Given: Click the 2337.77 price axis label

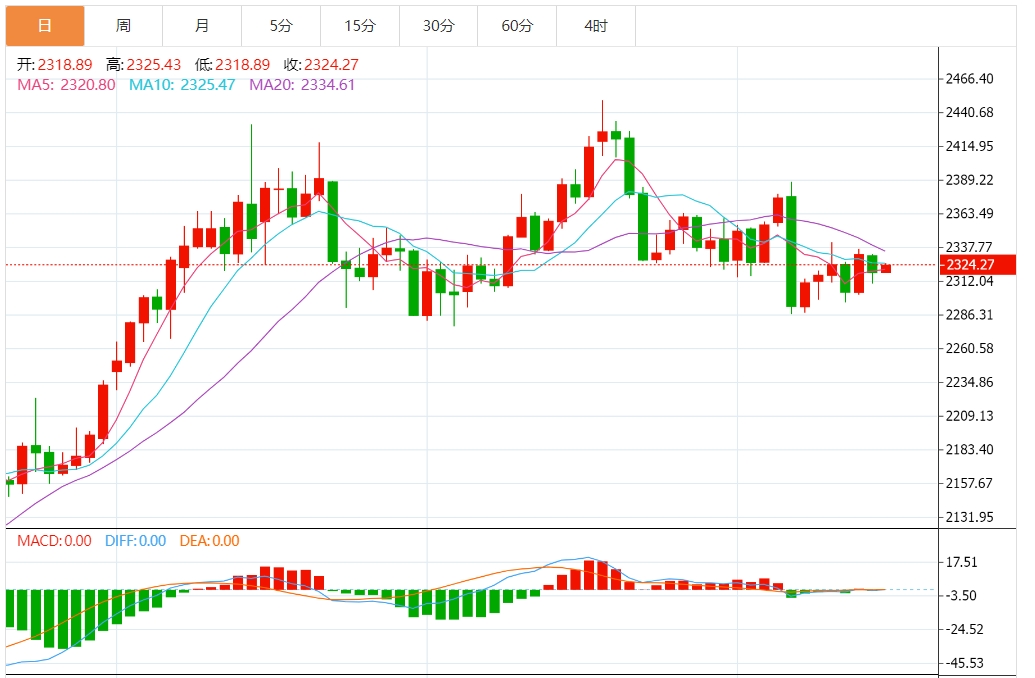Looking at the screenshot, I should 969,247.
